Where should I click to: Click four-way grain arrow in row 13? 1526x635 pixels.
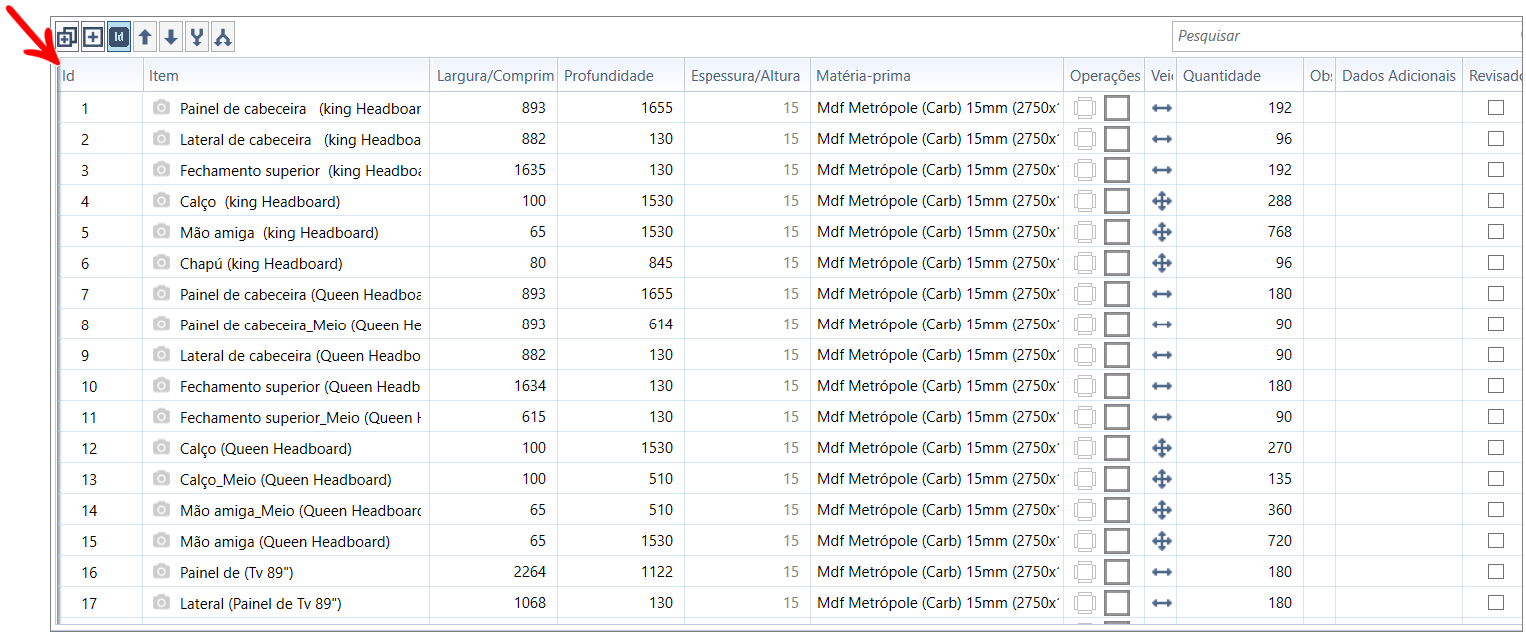[x=1161, y=479]
